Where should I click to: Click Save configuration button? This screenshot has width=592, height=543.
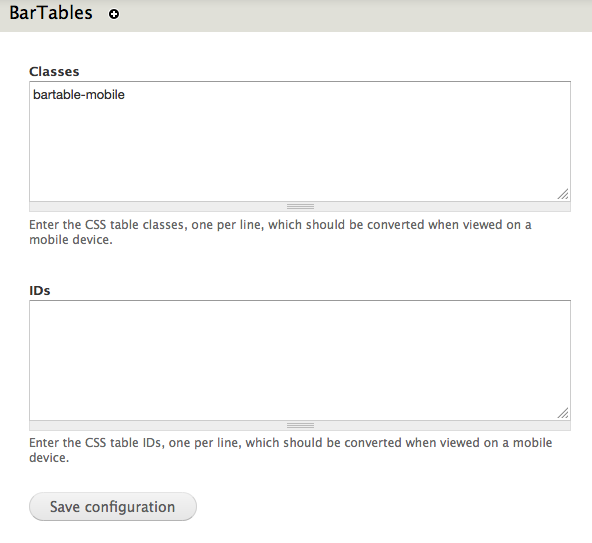pos(113,507)
